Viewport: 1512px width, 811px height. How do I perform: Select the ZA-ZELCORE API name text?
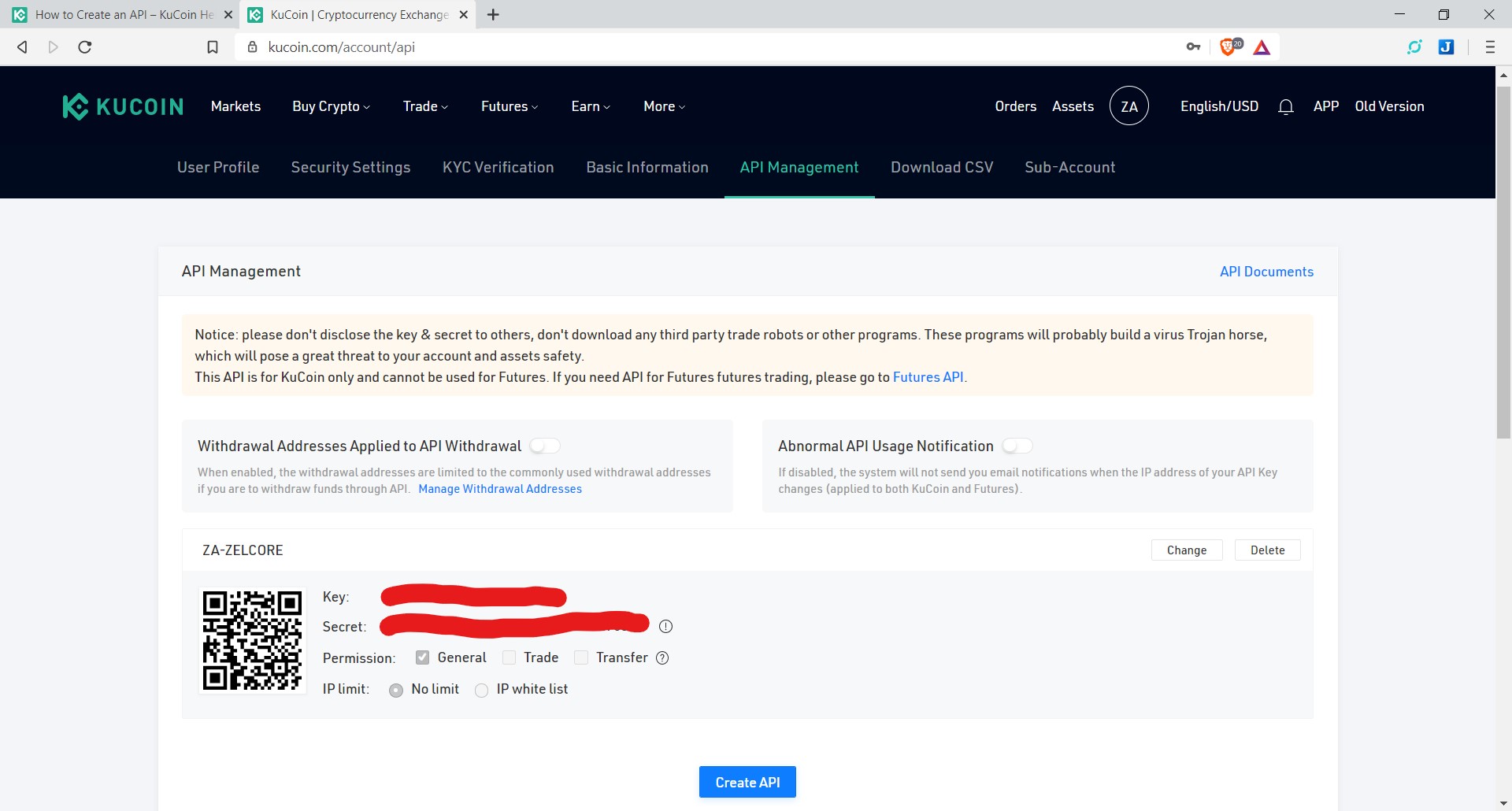[243, 550]
